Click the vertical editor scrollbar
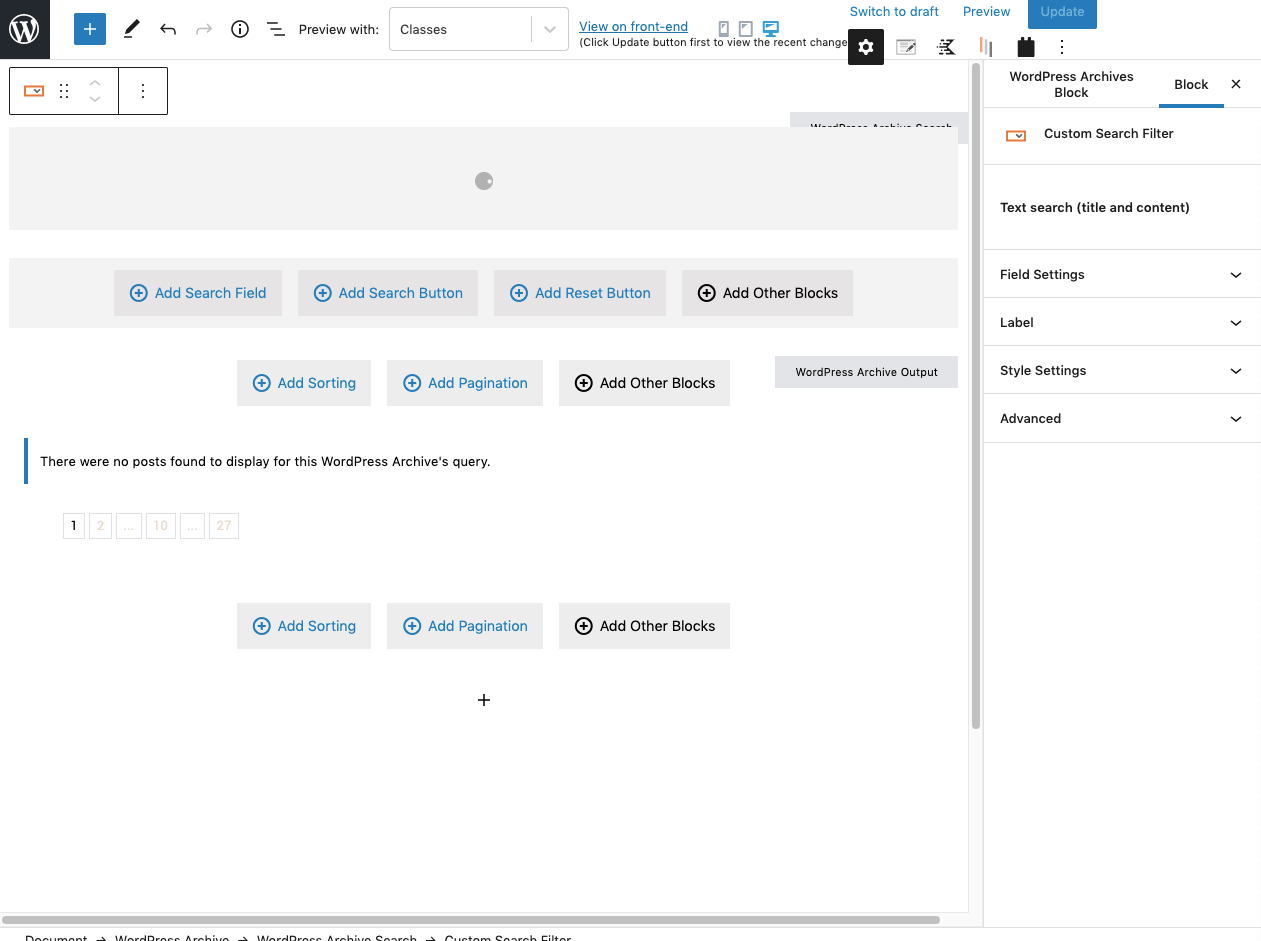The image size is (1261, 941). (x=975, y=395)
